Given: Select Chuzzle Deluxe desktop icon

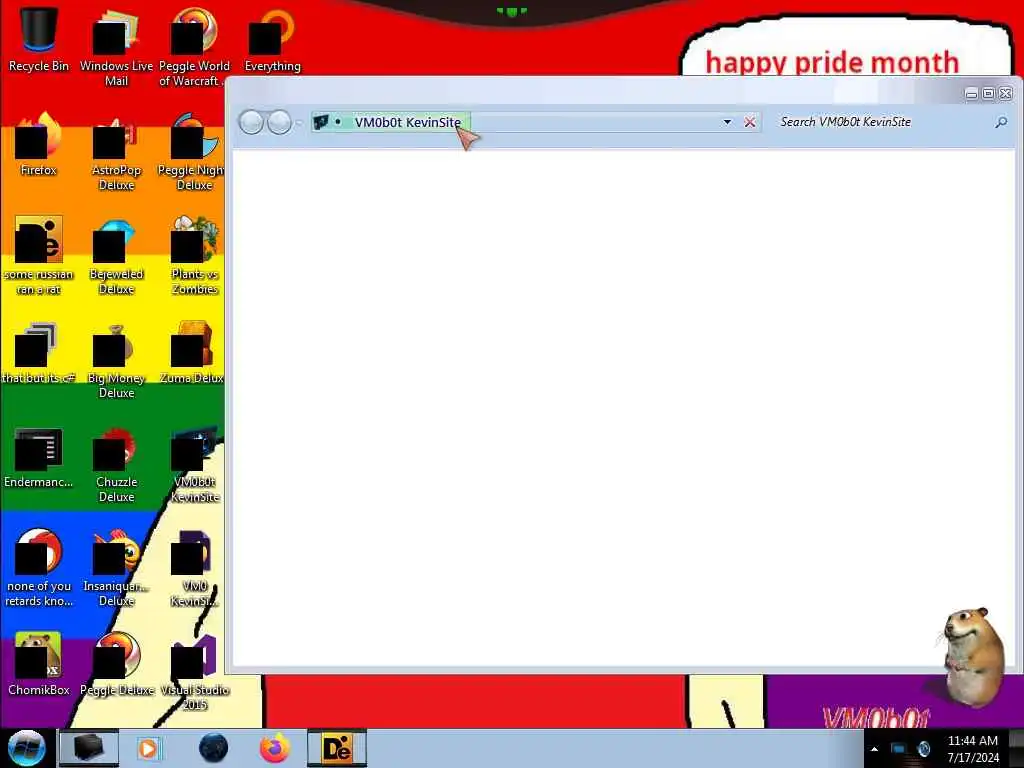Looking at the screenshot, I should (116, 465).
